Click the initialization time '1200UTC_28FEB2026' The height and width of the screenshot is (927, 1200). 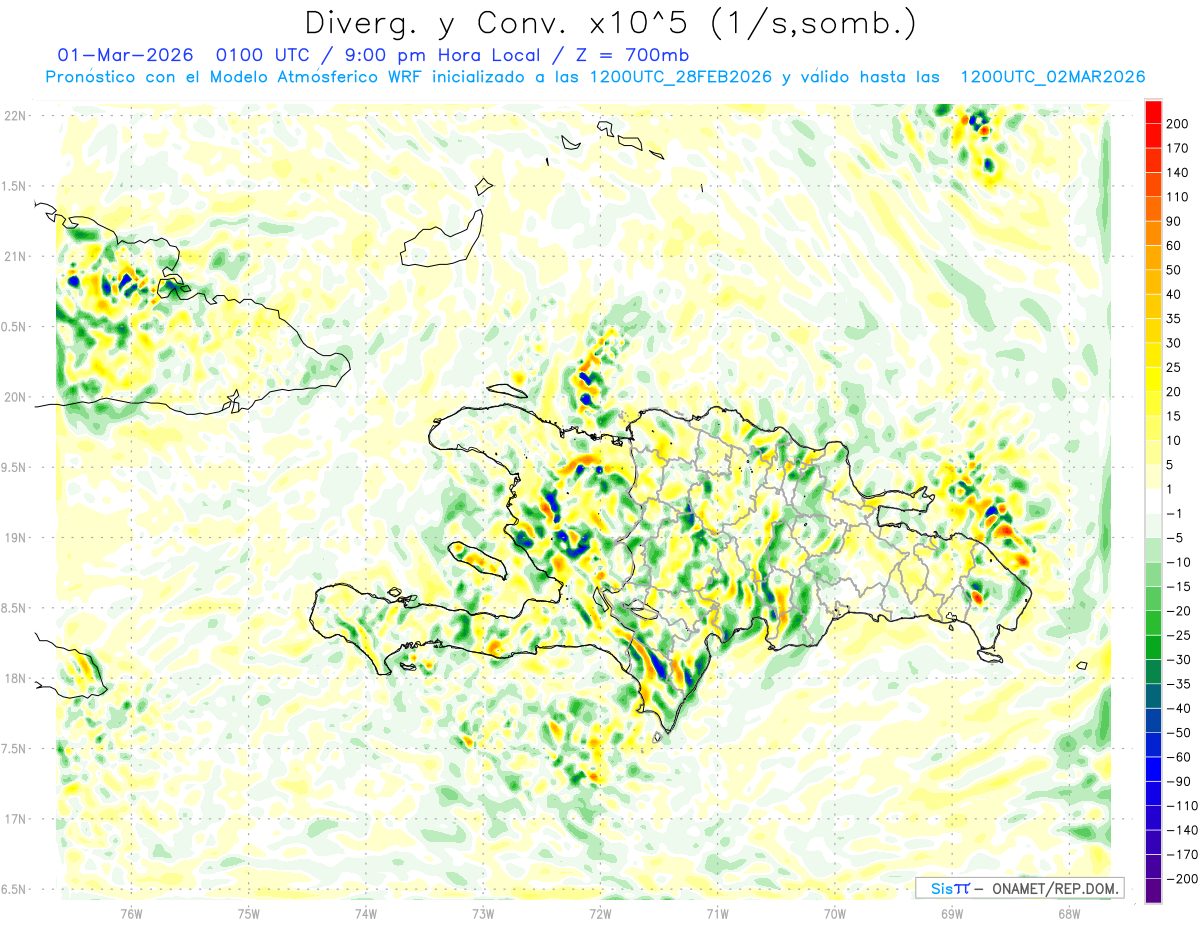tap(681, 77)
